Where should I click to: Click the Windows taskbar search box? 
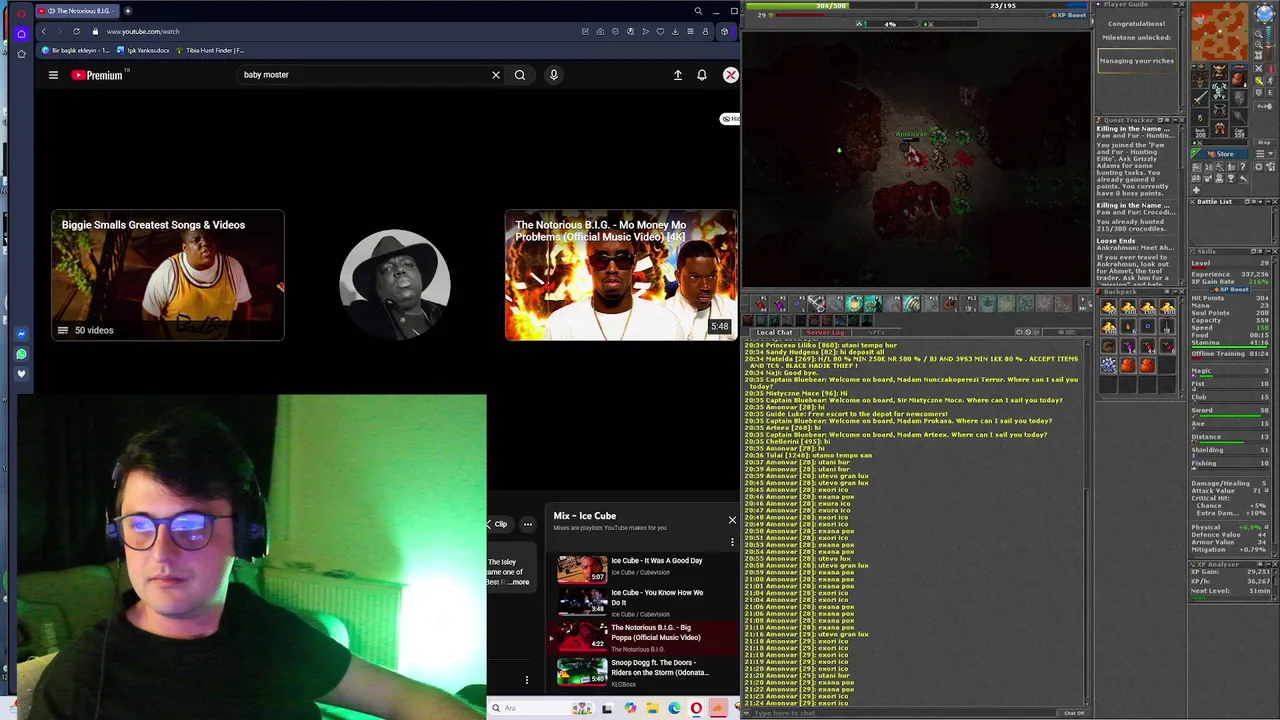541,708
